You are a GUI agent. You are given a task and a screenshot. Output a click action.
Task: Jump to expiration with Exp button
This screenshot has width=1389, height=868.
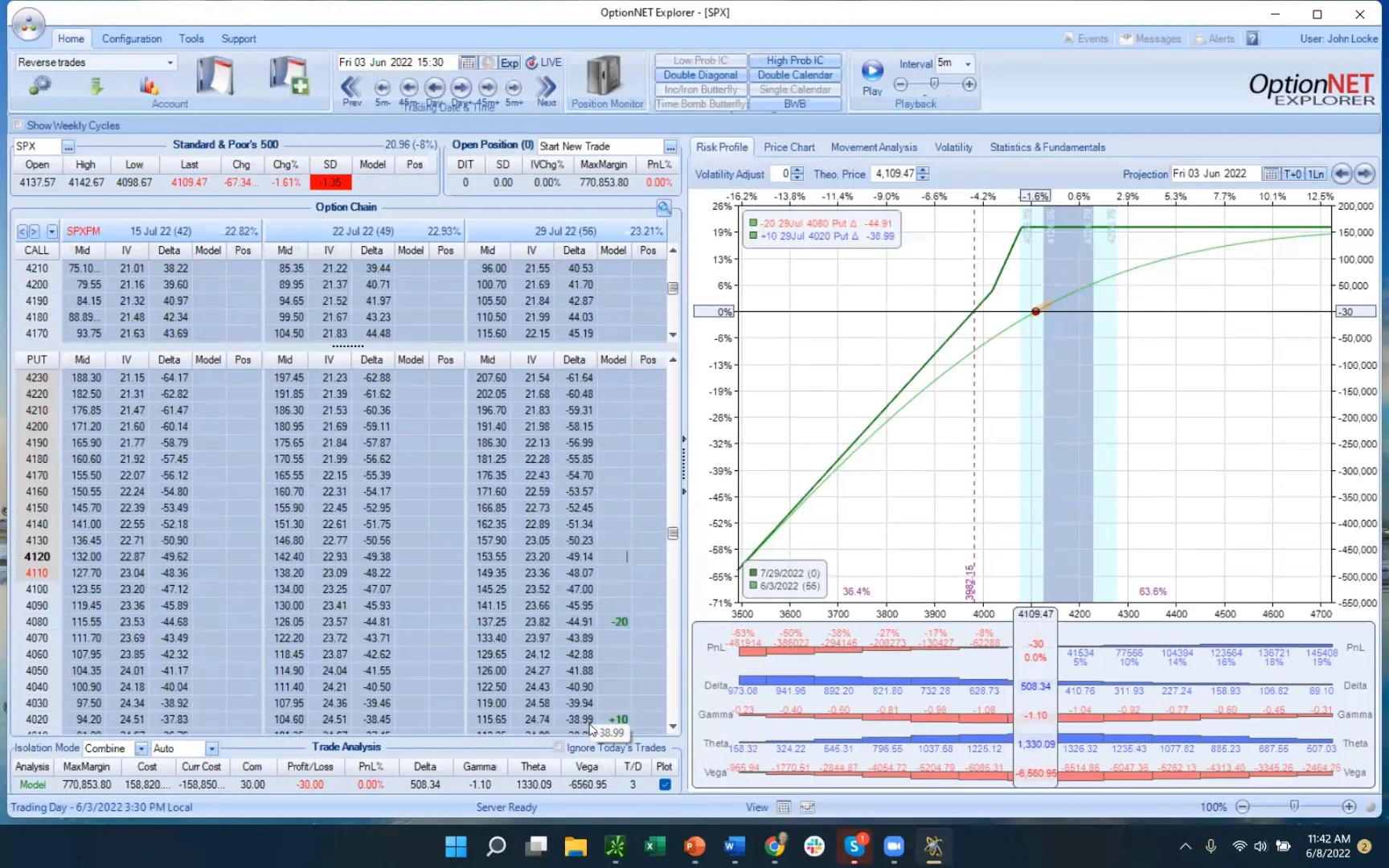point(510,63)
